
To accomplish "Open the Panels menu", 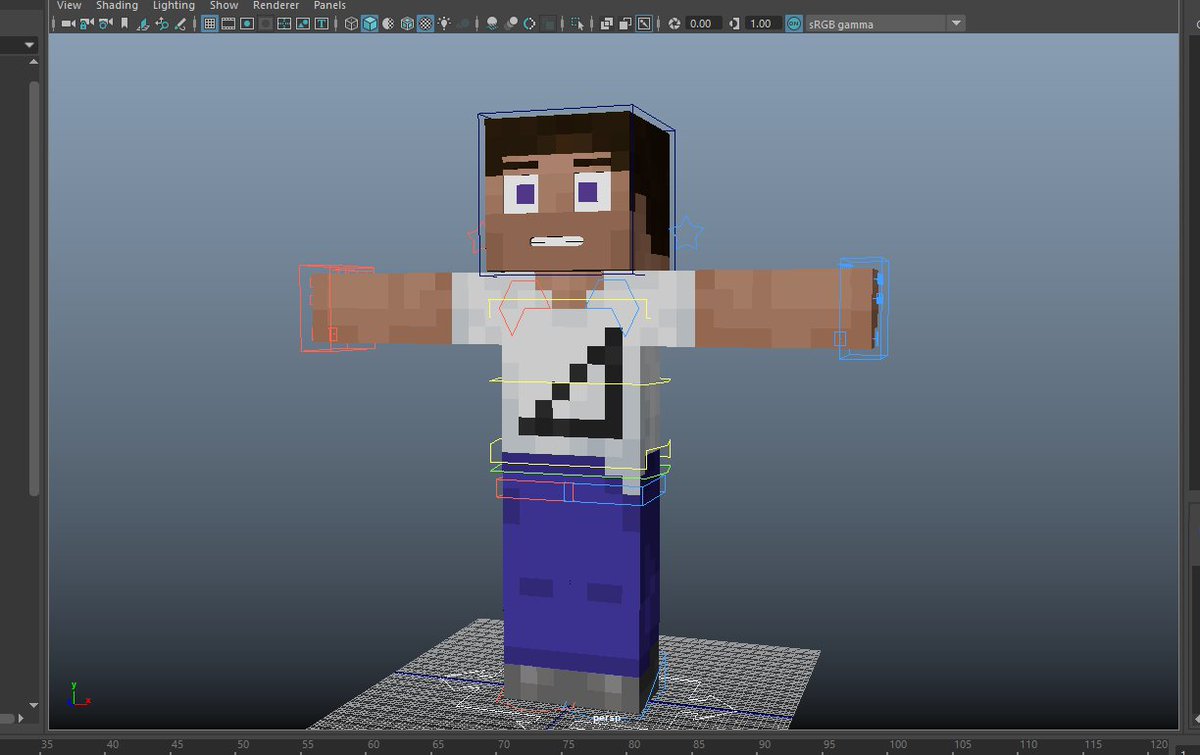I will [330, 5].
